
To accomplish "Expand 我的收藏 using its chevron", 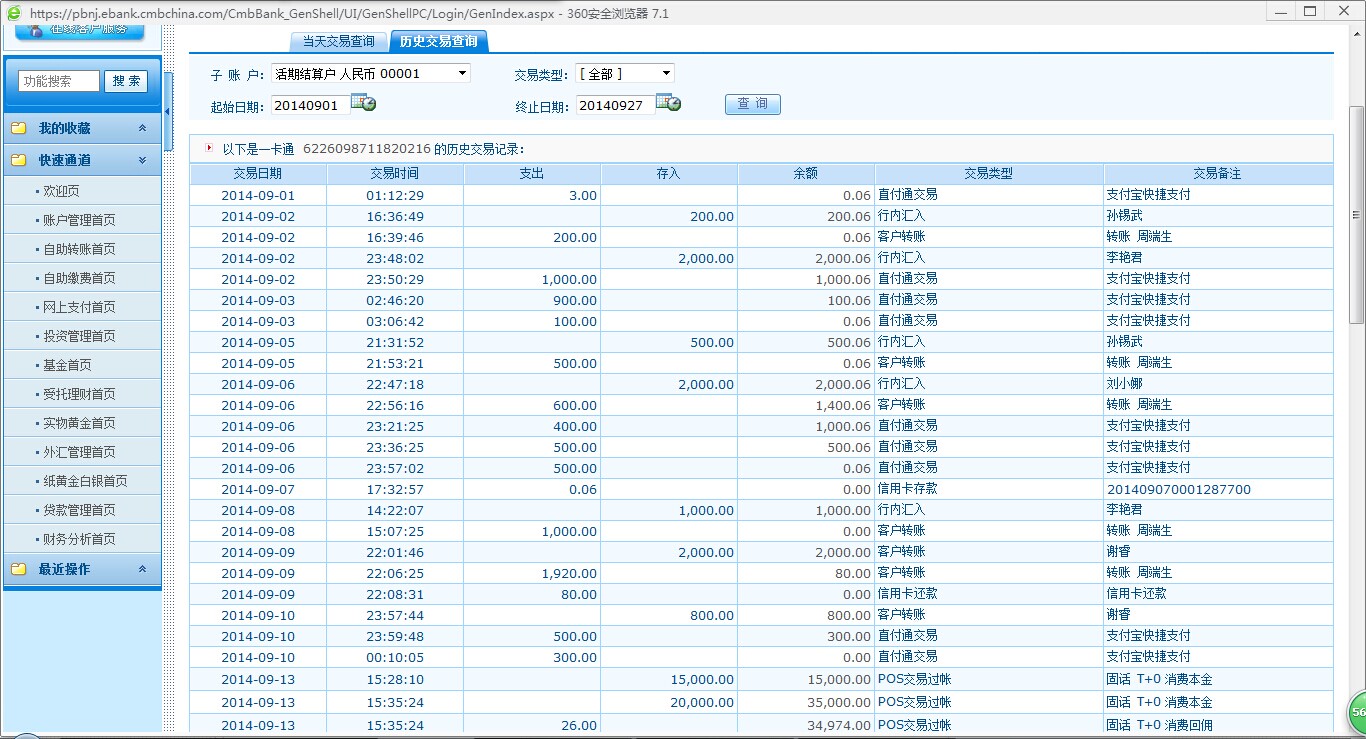I will pos(142,129).
